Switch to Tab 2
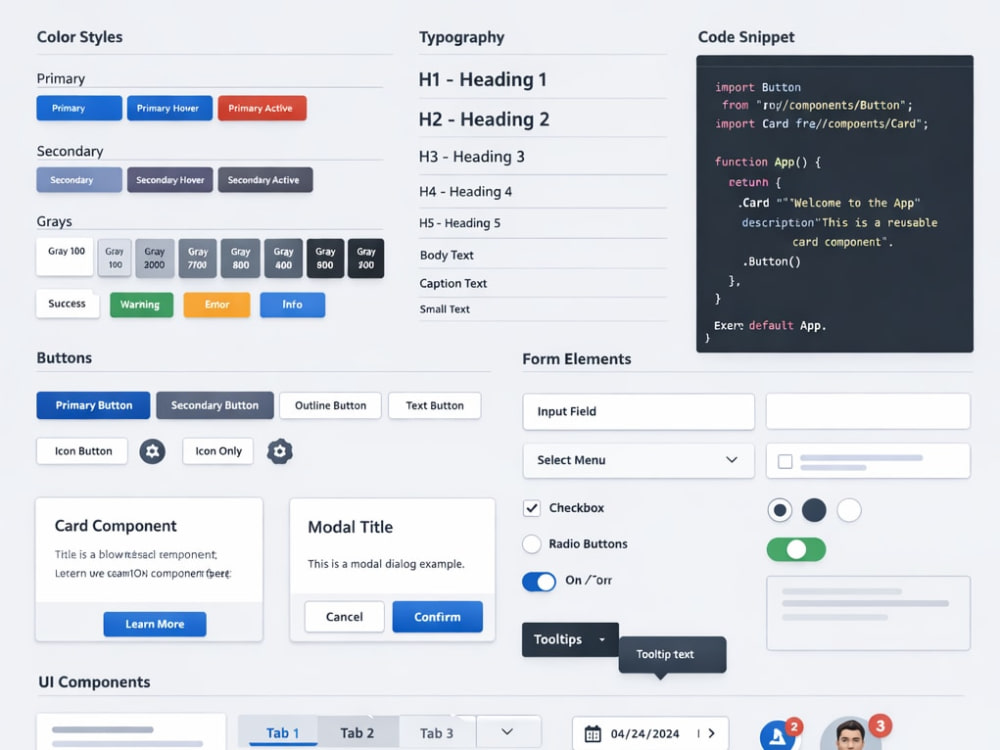1000x750 pixels. (x=357, y=732)
